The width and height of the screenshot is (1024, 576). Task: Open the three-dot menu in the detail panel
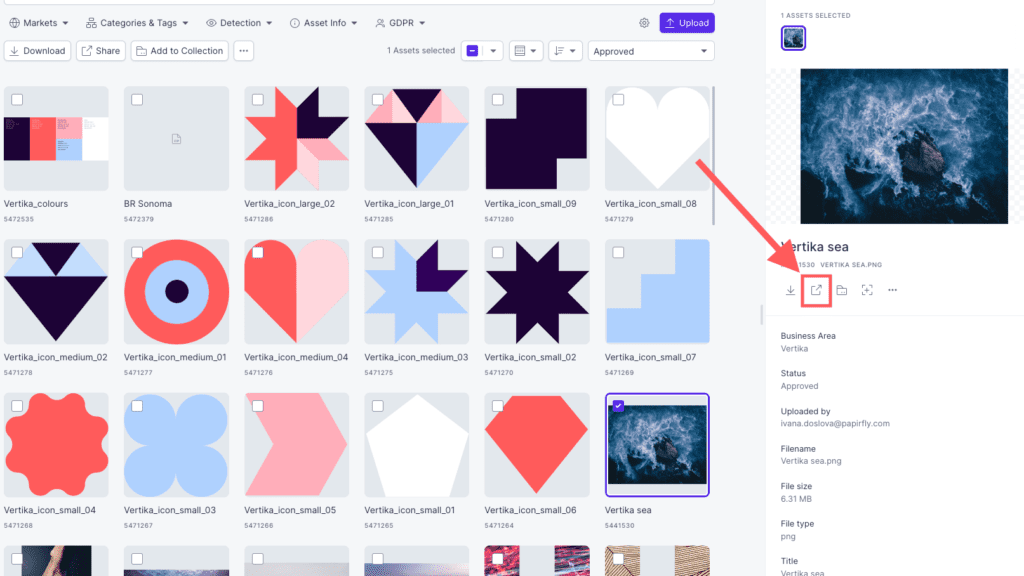point(892,290)
